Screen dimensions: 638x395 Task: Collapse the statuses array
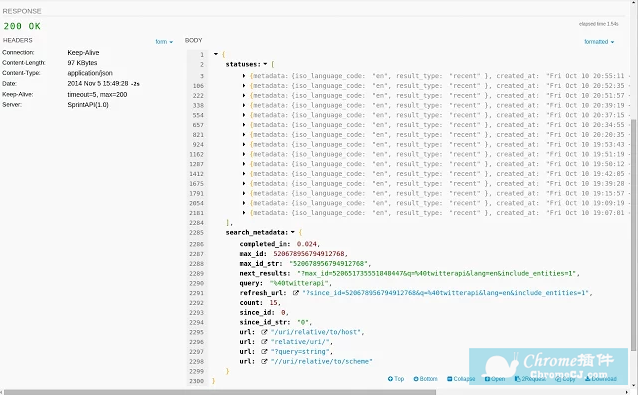pos(265,64)
